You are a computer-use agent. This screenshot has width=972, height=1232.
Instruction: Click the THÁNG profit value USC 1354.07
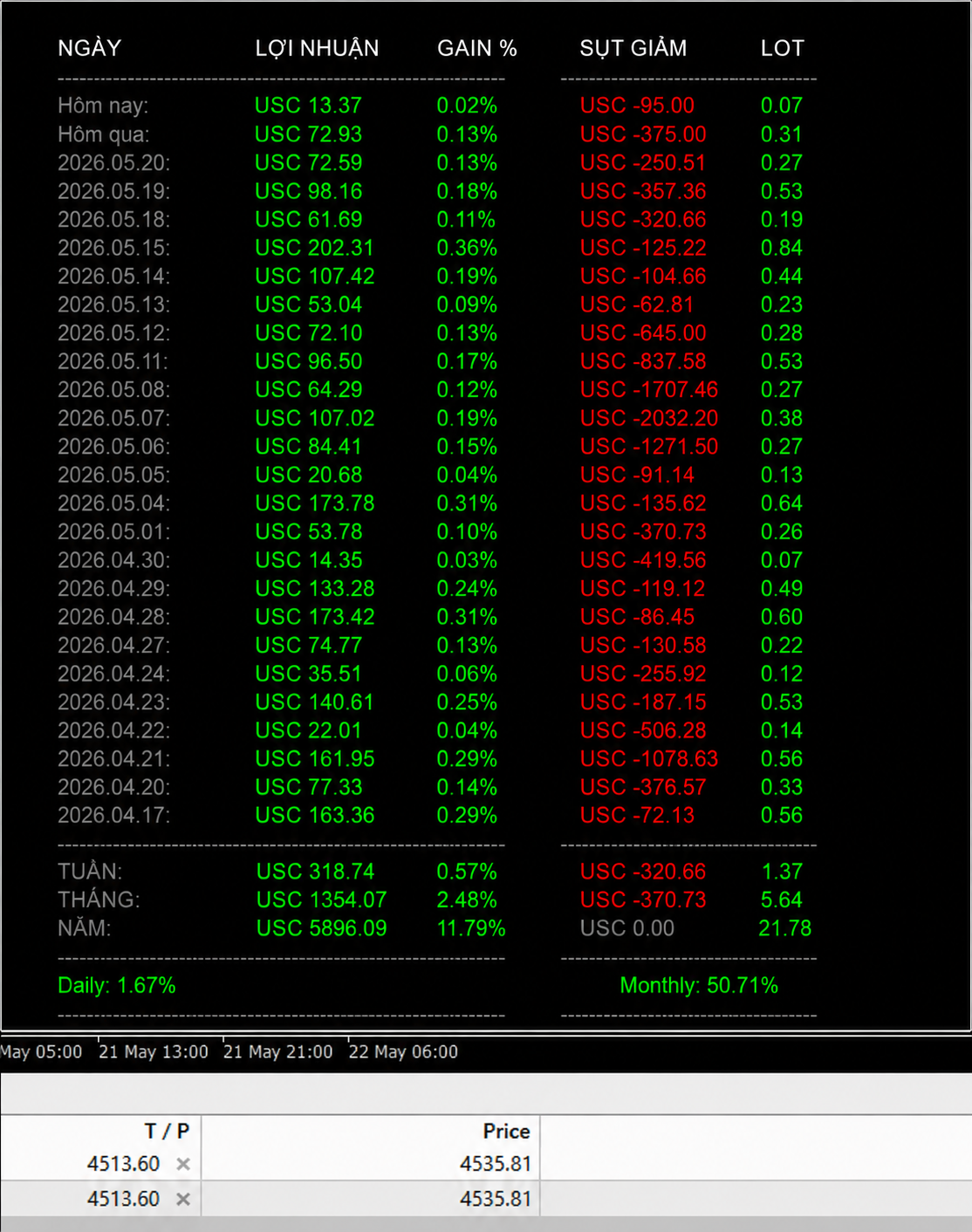click(322, 900)
